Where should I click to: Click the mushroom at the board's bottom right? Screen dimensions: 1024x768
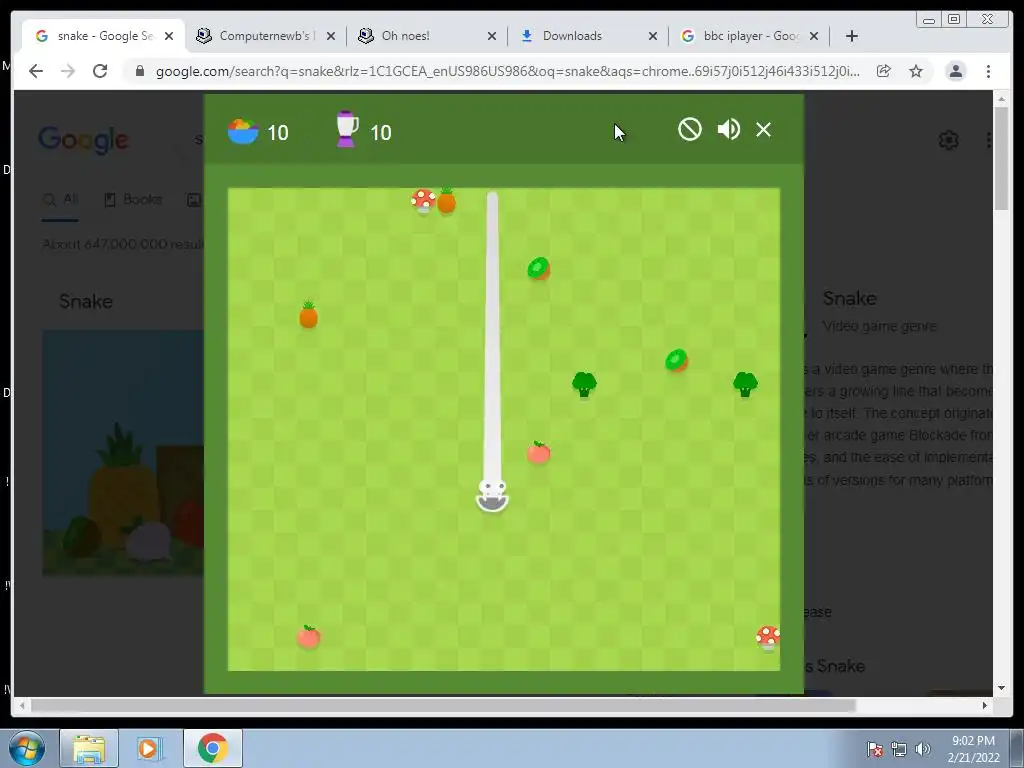768,637
